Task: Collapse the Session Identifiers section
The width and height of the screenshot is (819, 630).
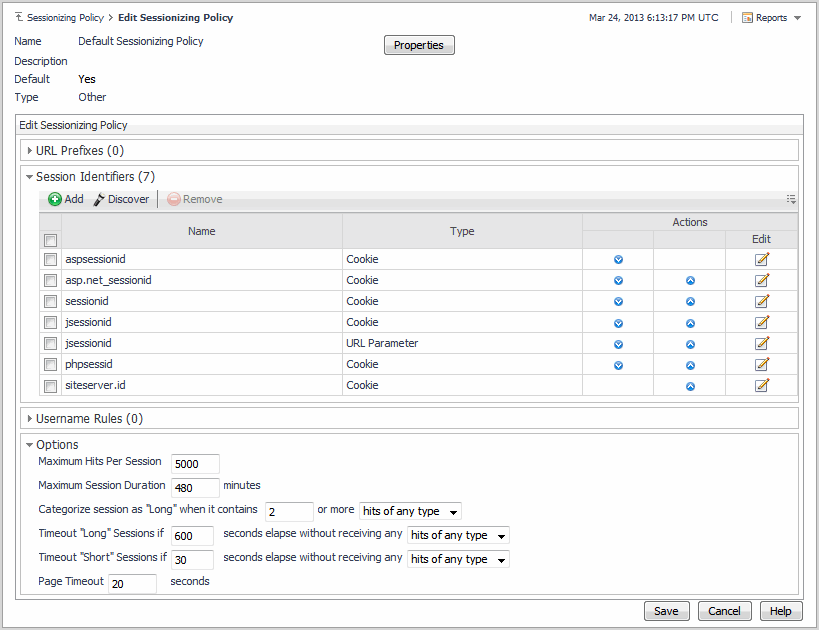Action: coord(30,177)
